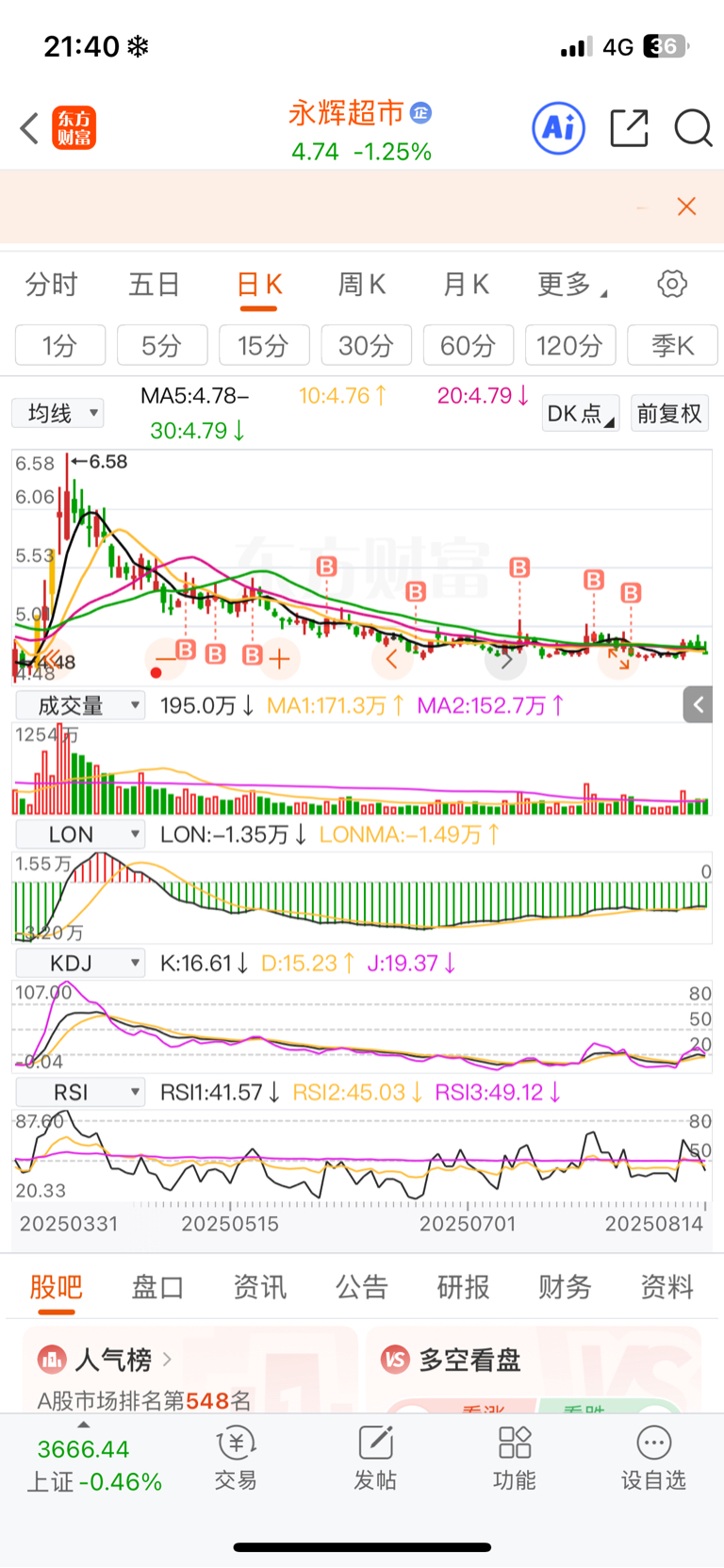Switch to 盘口 tab

[x=157, y=1287]
